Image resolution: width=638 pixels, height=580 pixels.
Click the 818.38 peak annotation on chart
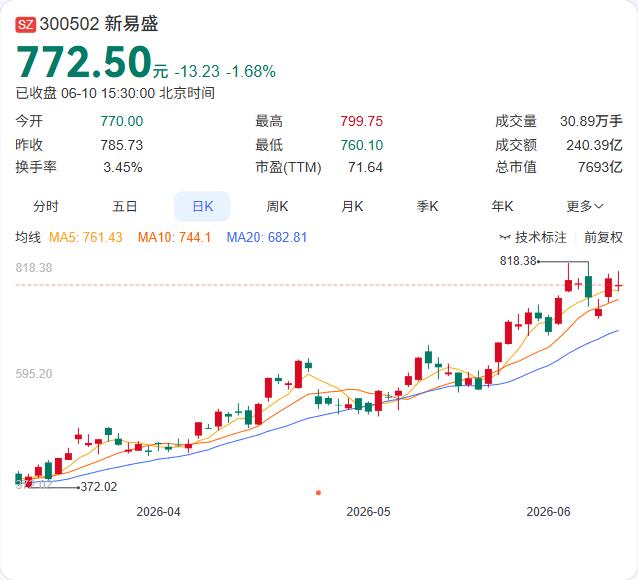click(518, 260)
